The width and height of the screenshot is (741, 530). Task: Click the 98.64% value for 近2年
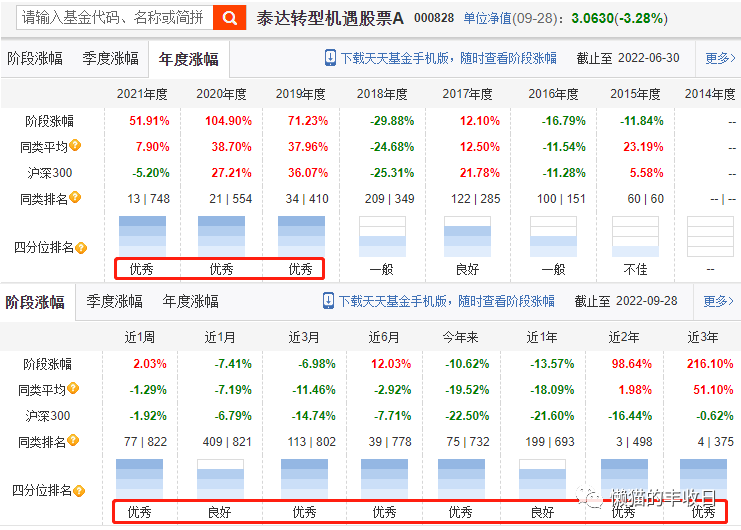[631, 364]
